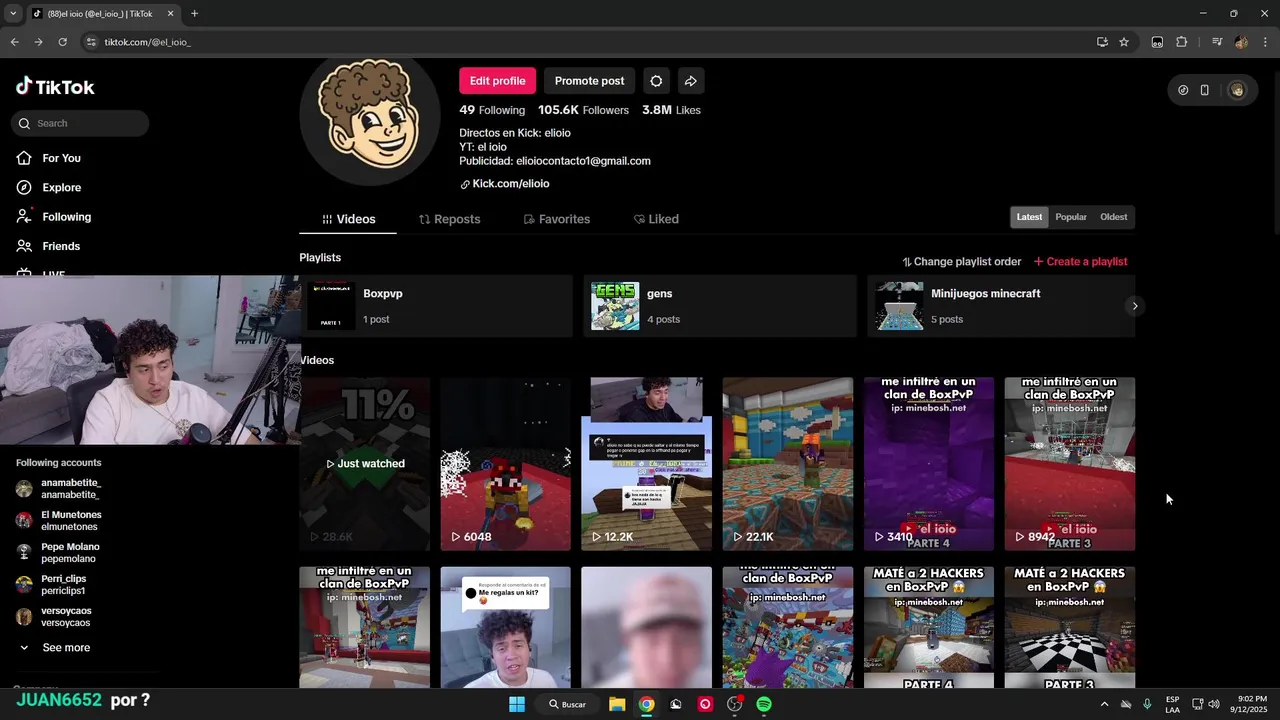Click Change playlist order

(961, 262)
